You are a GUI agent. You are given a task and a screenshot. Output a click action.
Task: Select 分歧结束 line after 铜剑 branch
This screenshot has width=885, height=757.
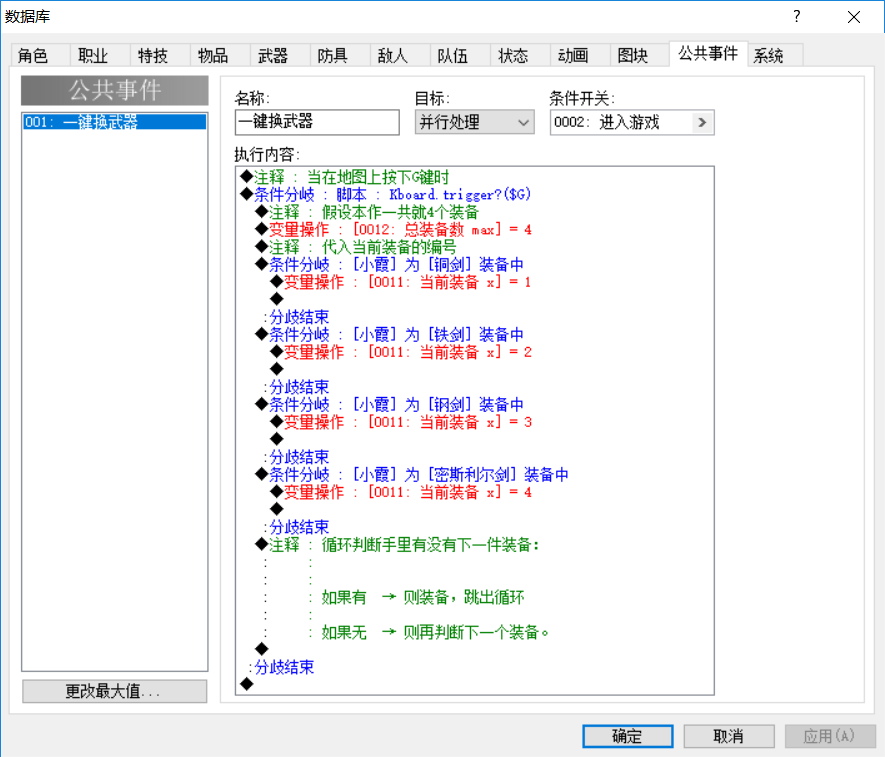coord(297,317)
